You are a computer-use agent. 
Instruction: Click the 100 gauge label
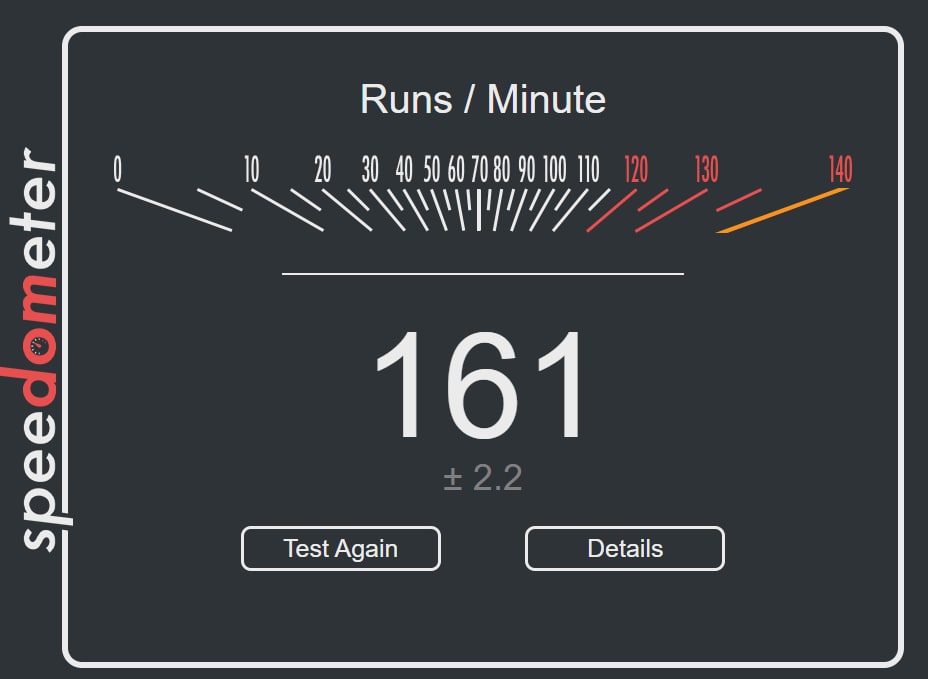click(555, 169)
